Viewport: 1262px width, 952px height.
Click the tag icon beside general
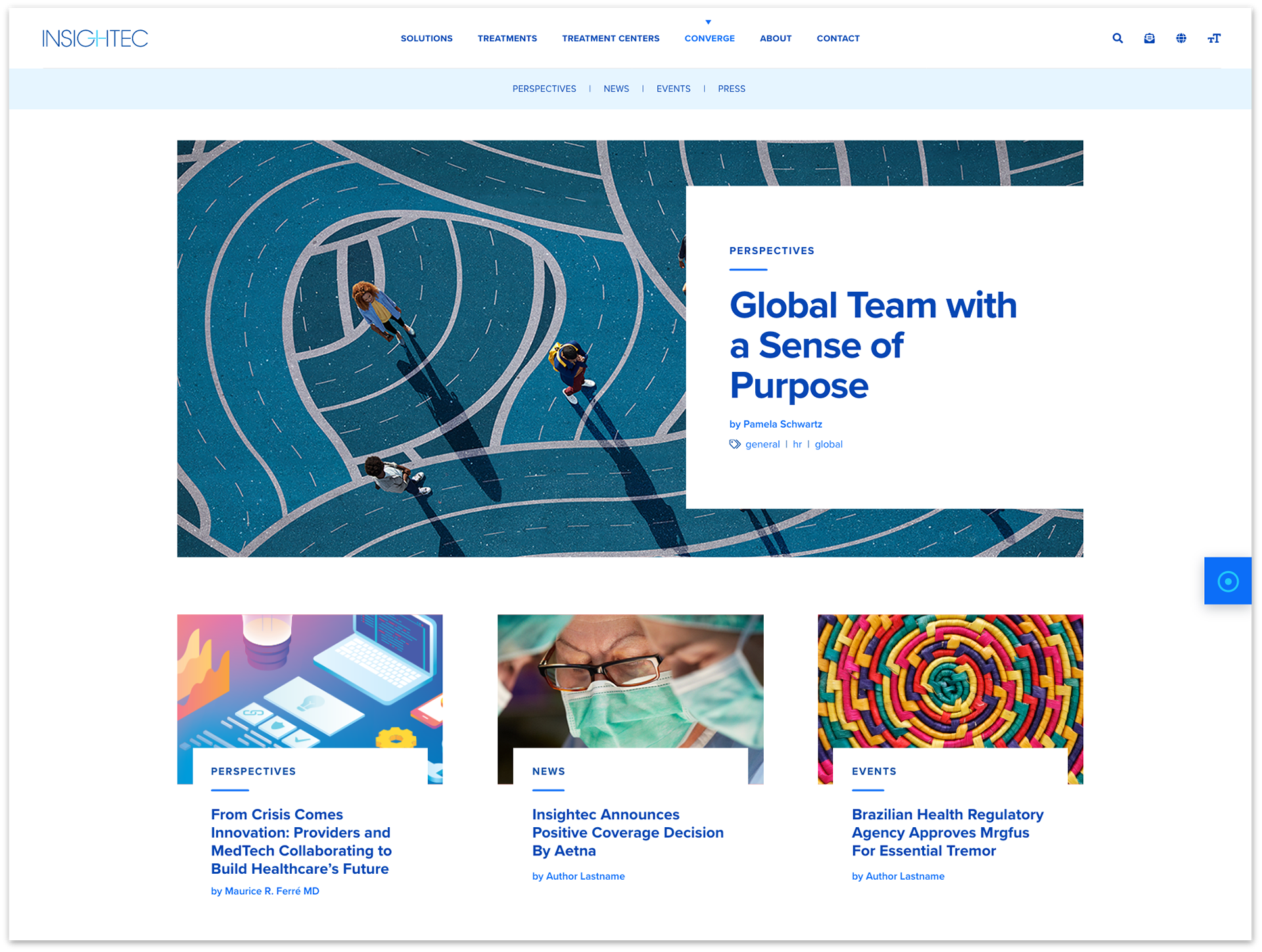735,444
